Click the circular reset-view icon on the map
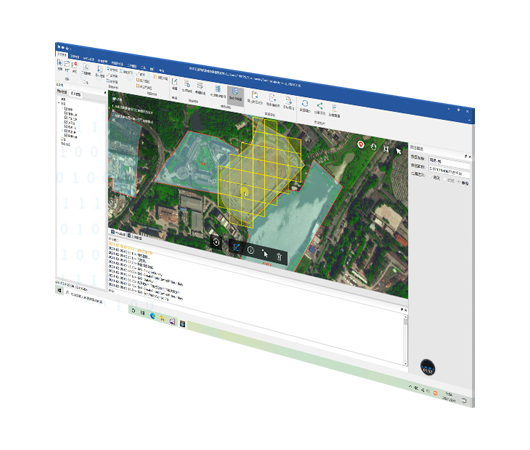The image size is (530, 450). pos(216,242)
